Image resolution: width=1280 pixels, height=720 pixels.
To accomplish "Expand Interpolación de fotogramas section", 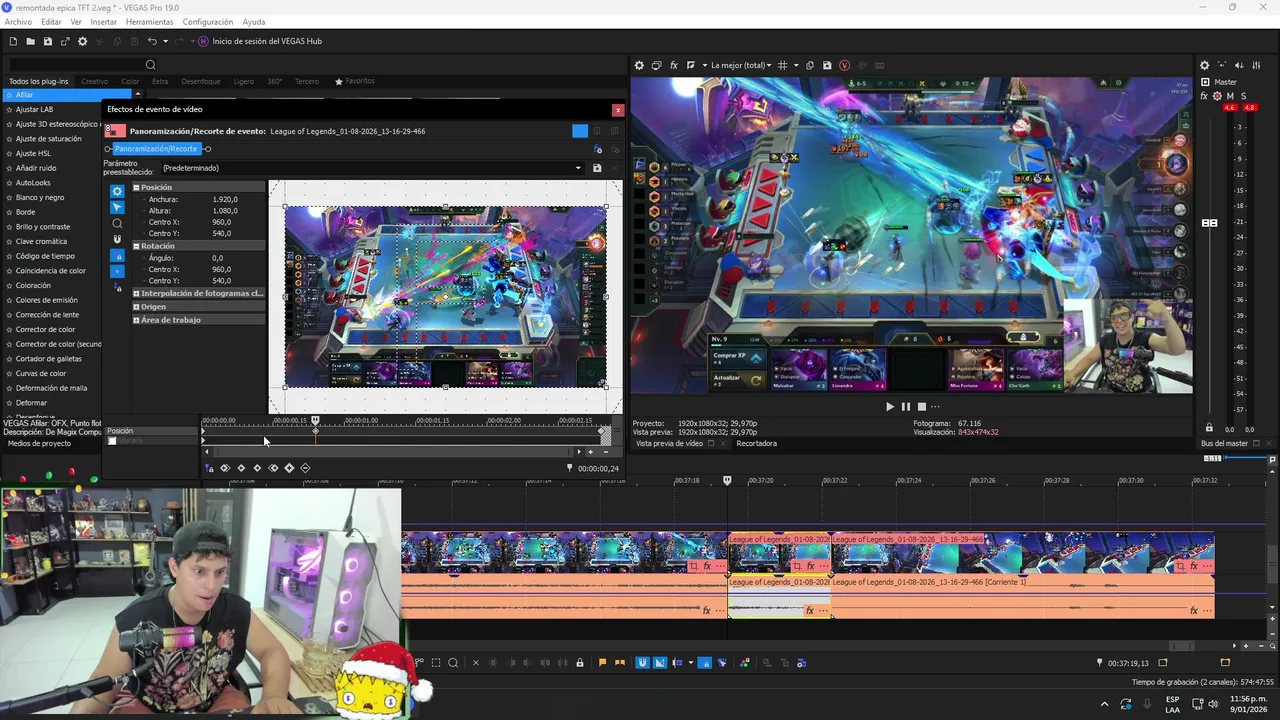I will [137, 293].
